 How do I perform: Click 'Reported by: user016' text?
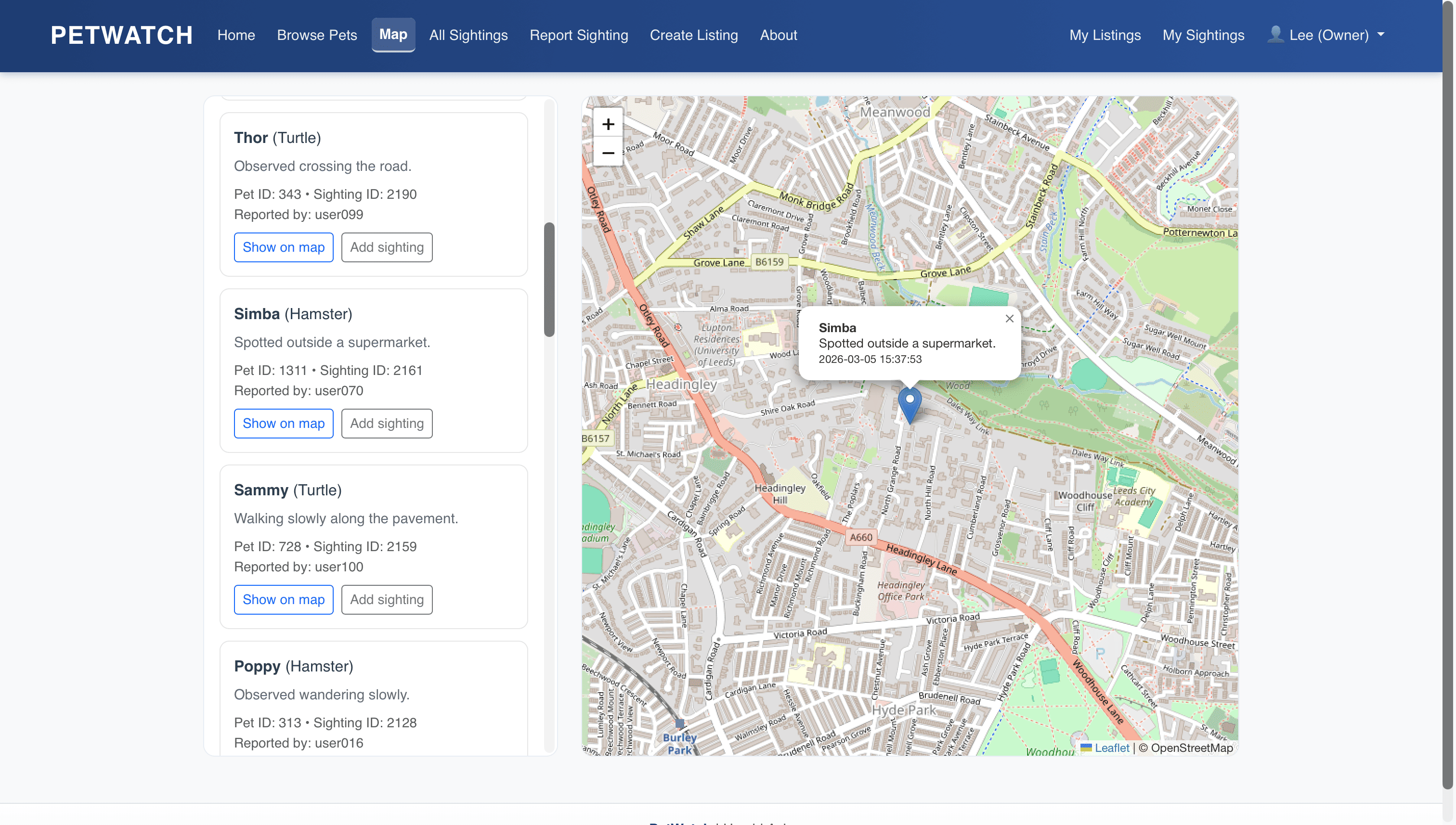pyautogui.click(x=299, y=743)
